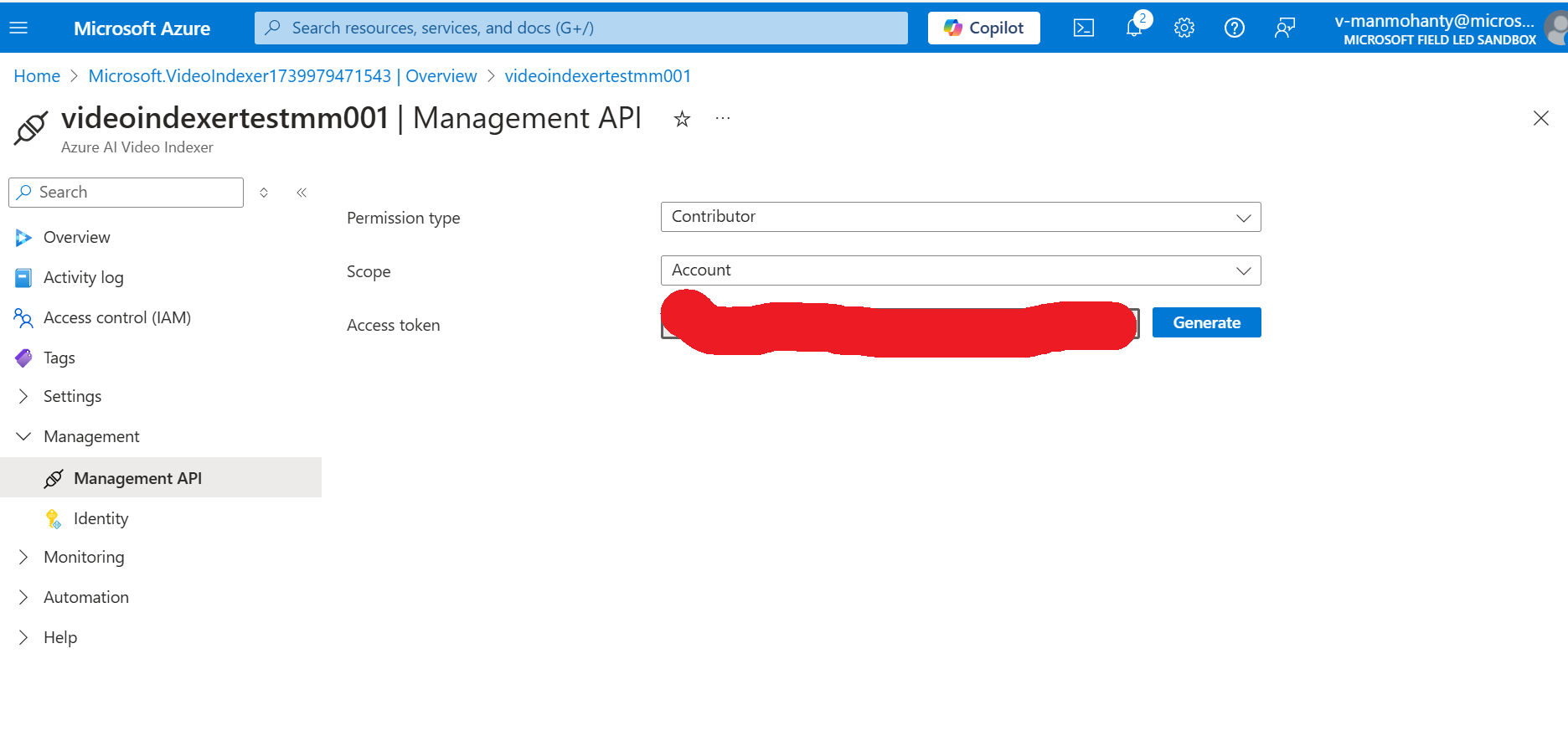Click the 'Access token' label
1568x731 pixels.
(393, 326)
